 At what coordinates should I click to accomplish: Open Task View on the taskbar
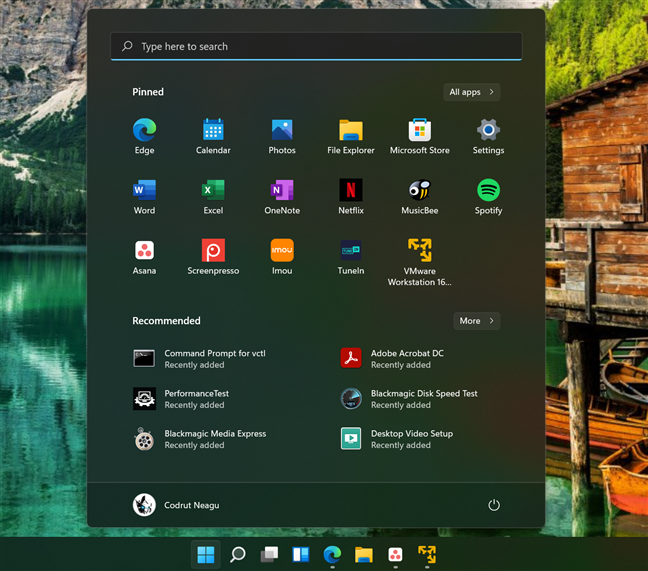pos(269,554)
